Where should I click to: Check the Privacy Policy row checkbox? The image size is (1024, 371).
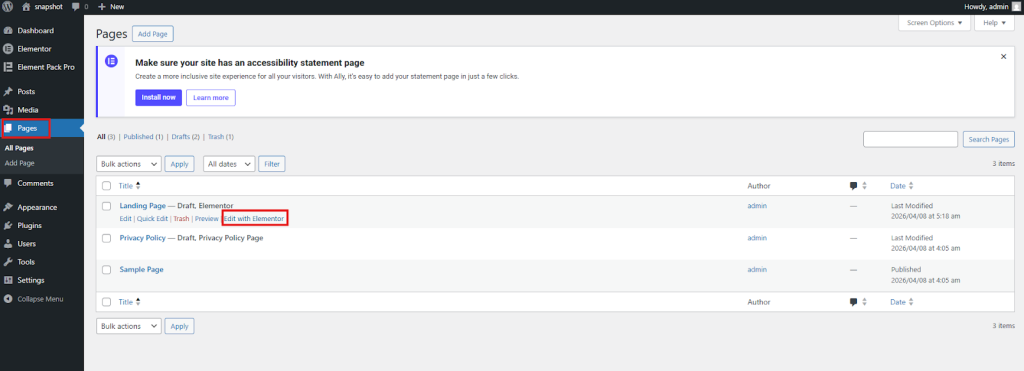click(x=106, y=238)
